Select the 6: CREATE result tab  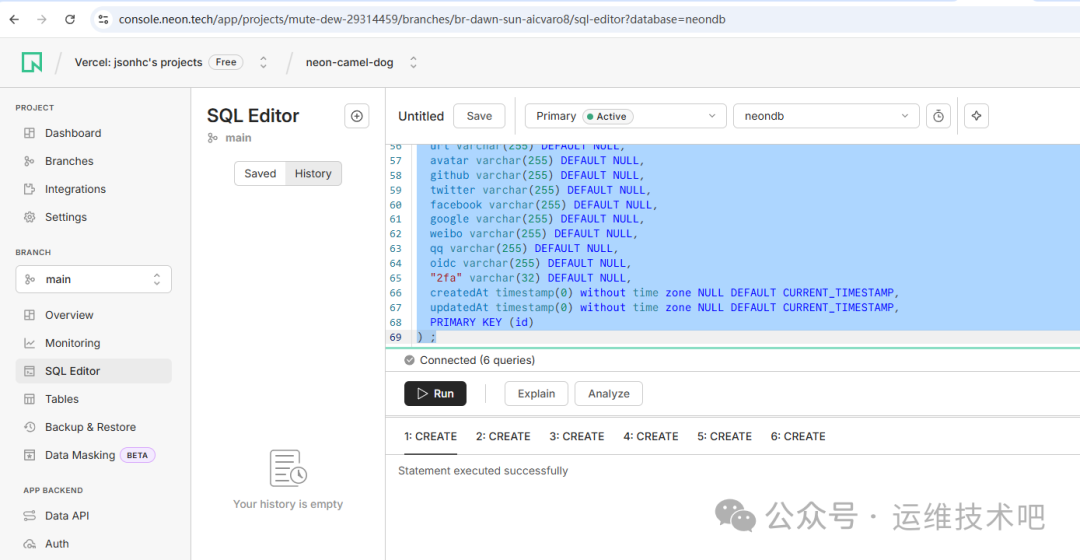(x=797, y=436)
